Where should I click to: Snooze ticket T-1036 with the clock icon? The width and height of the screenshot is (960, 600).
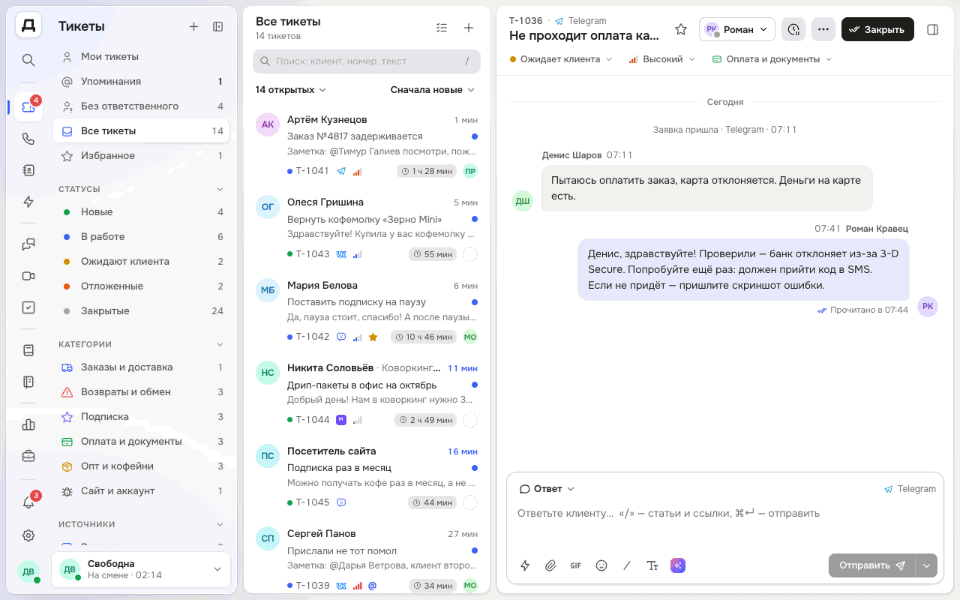[793, 29]
